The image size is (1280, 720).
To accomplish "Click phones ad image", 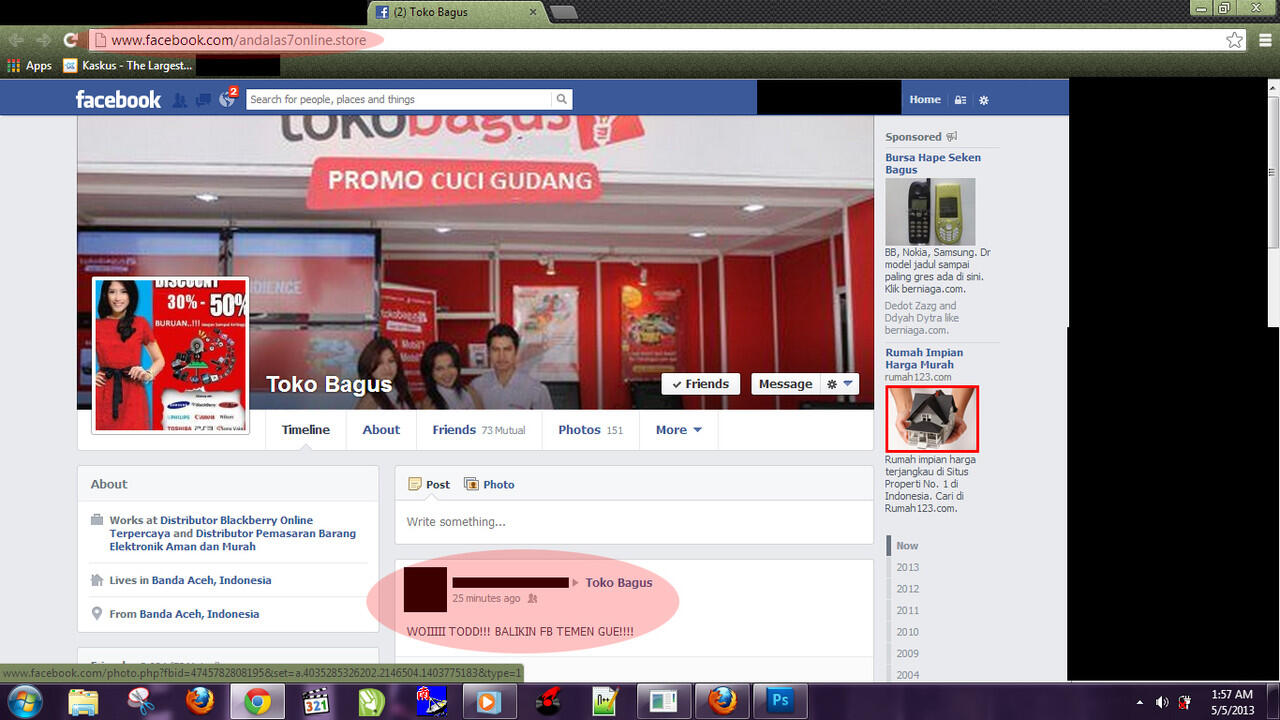I will (930, 212).
